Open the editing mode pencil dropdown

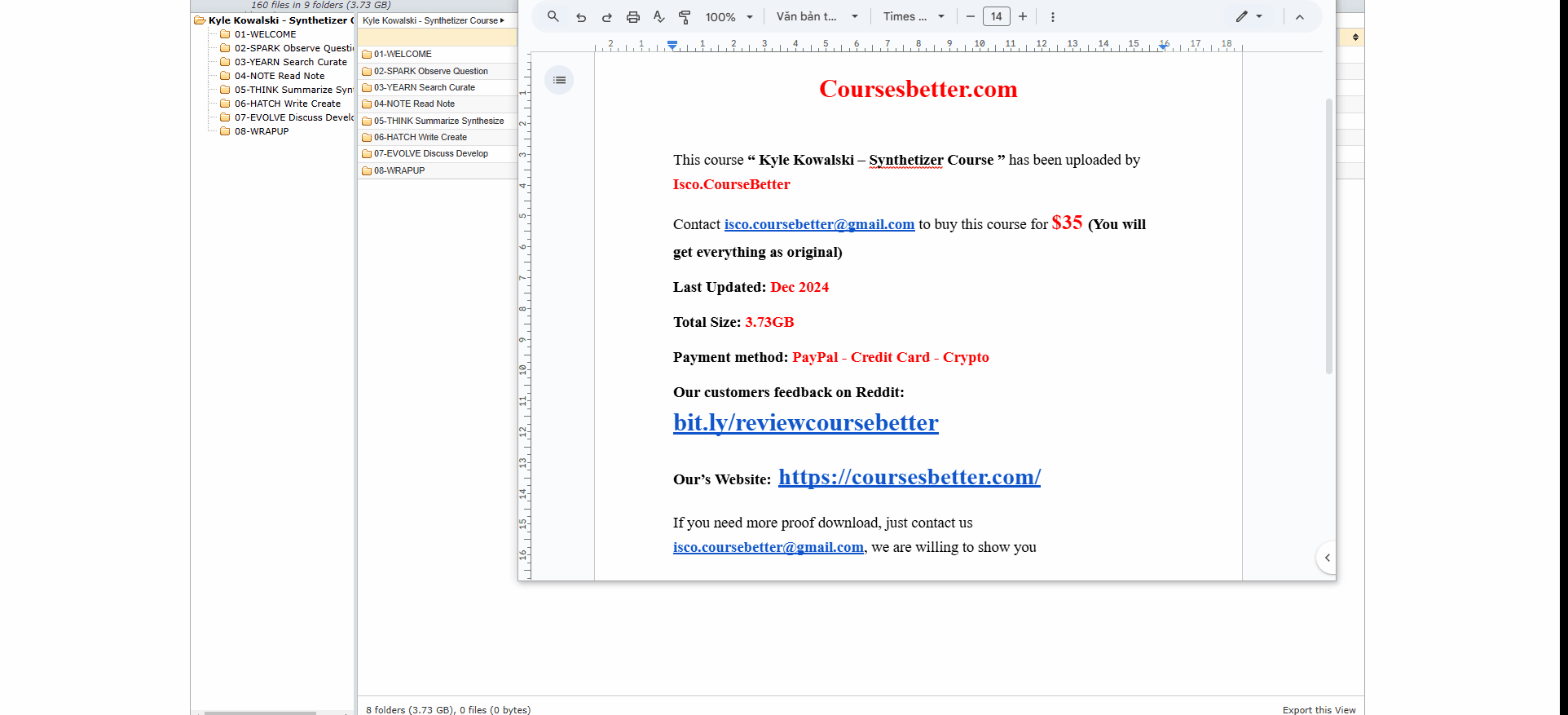coord(1249,17)
